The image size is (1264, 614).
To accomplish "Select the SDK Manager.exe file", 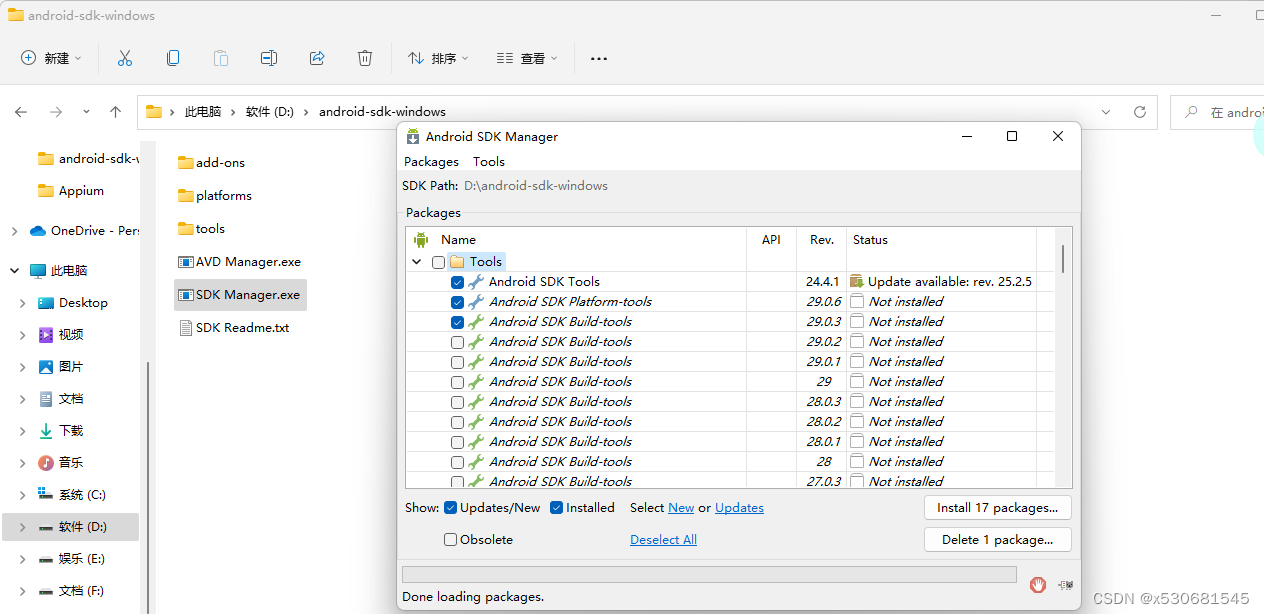I will (239, 294).
